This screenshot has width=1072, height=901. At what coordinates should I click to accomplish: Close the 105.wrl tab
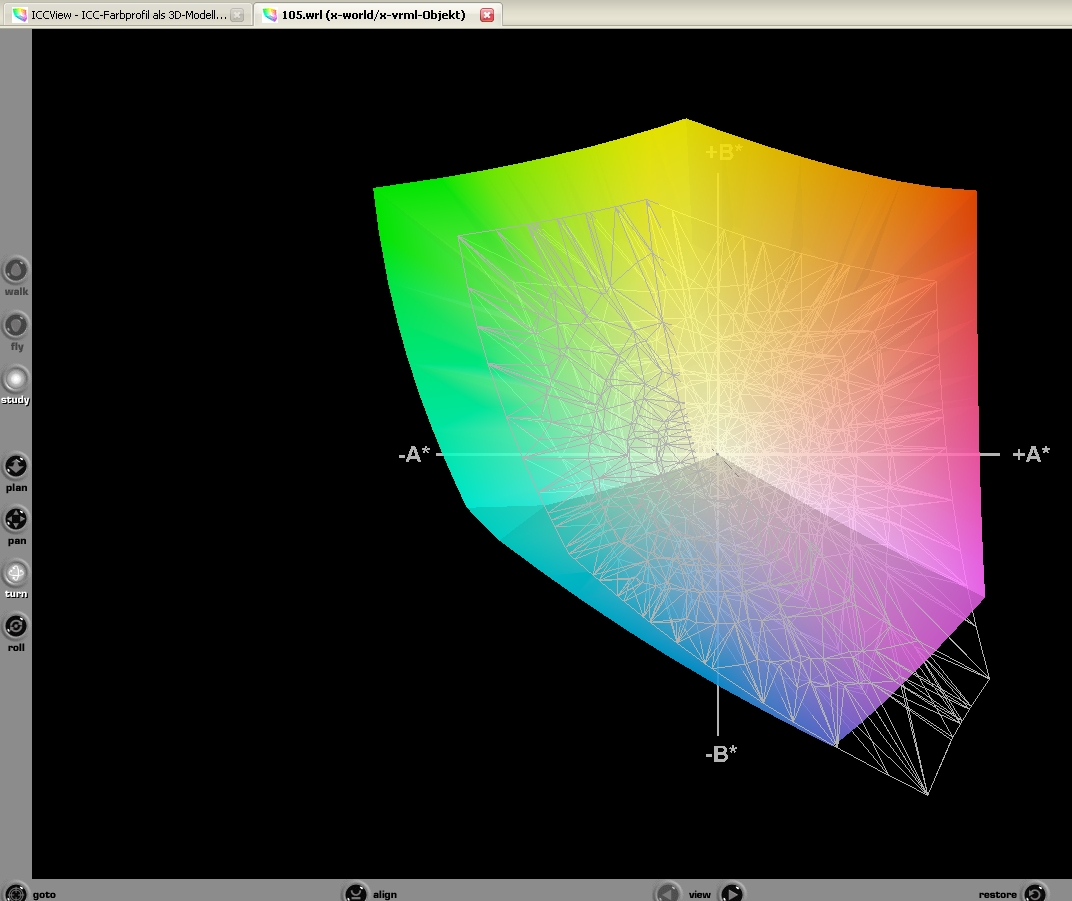coord(487,15)
